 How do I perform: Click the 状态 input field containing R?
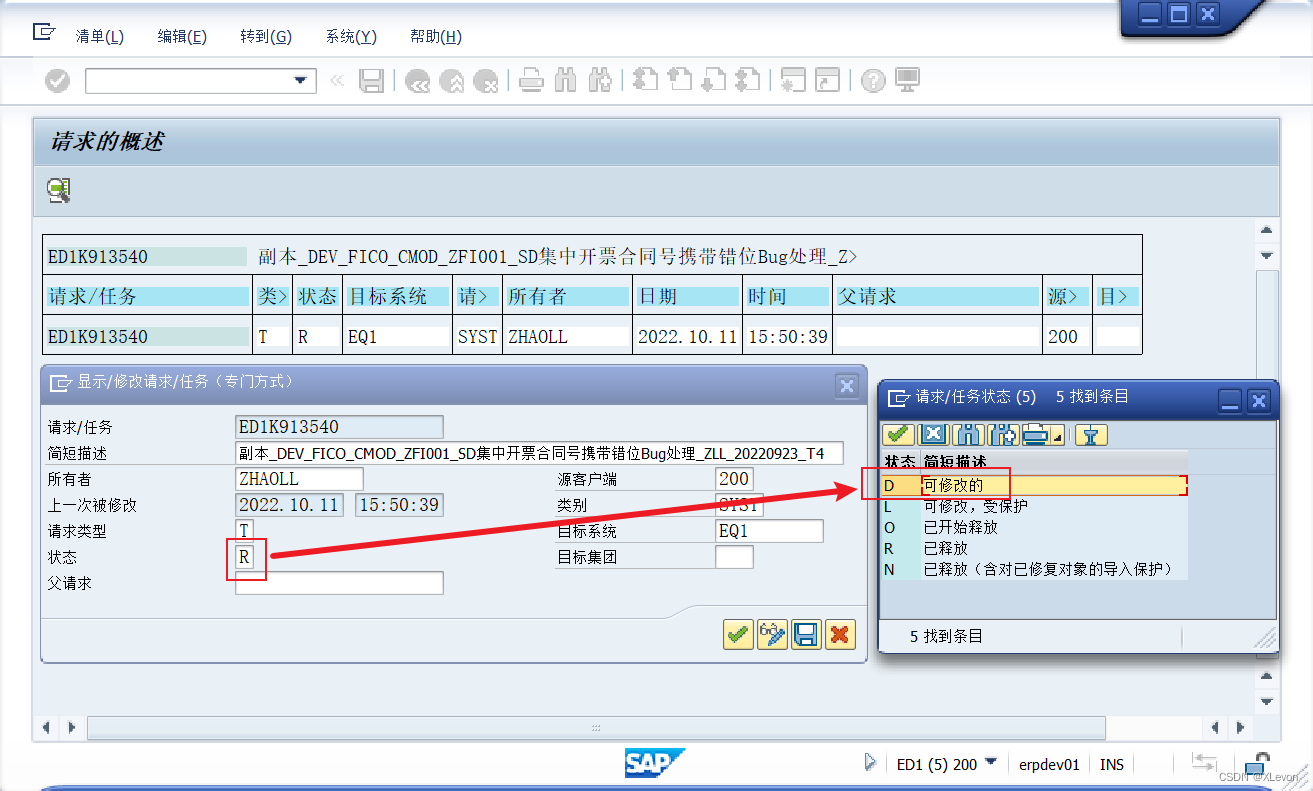click(x=245, y=557)
